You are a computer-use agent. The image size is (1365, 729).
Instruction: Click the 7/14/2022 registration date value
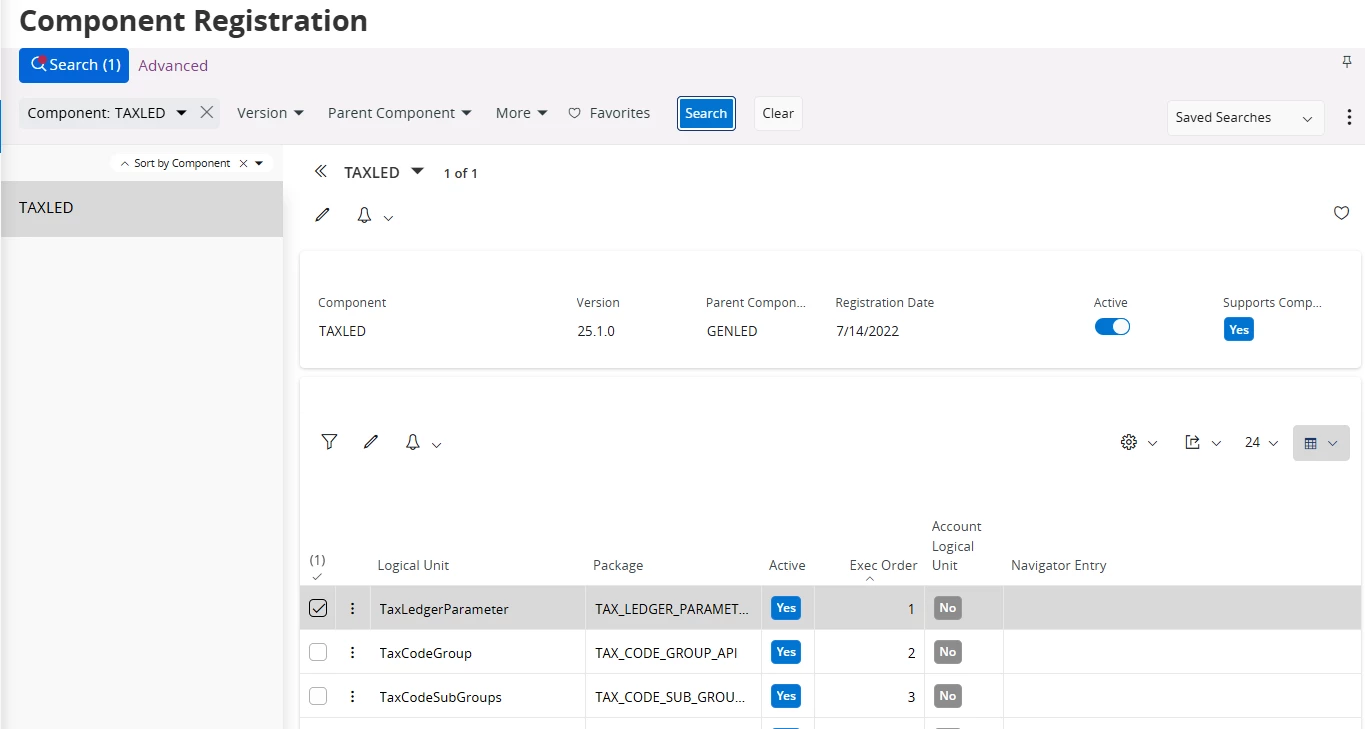867,331
